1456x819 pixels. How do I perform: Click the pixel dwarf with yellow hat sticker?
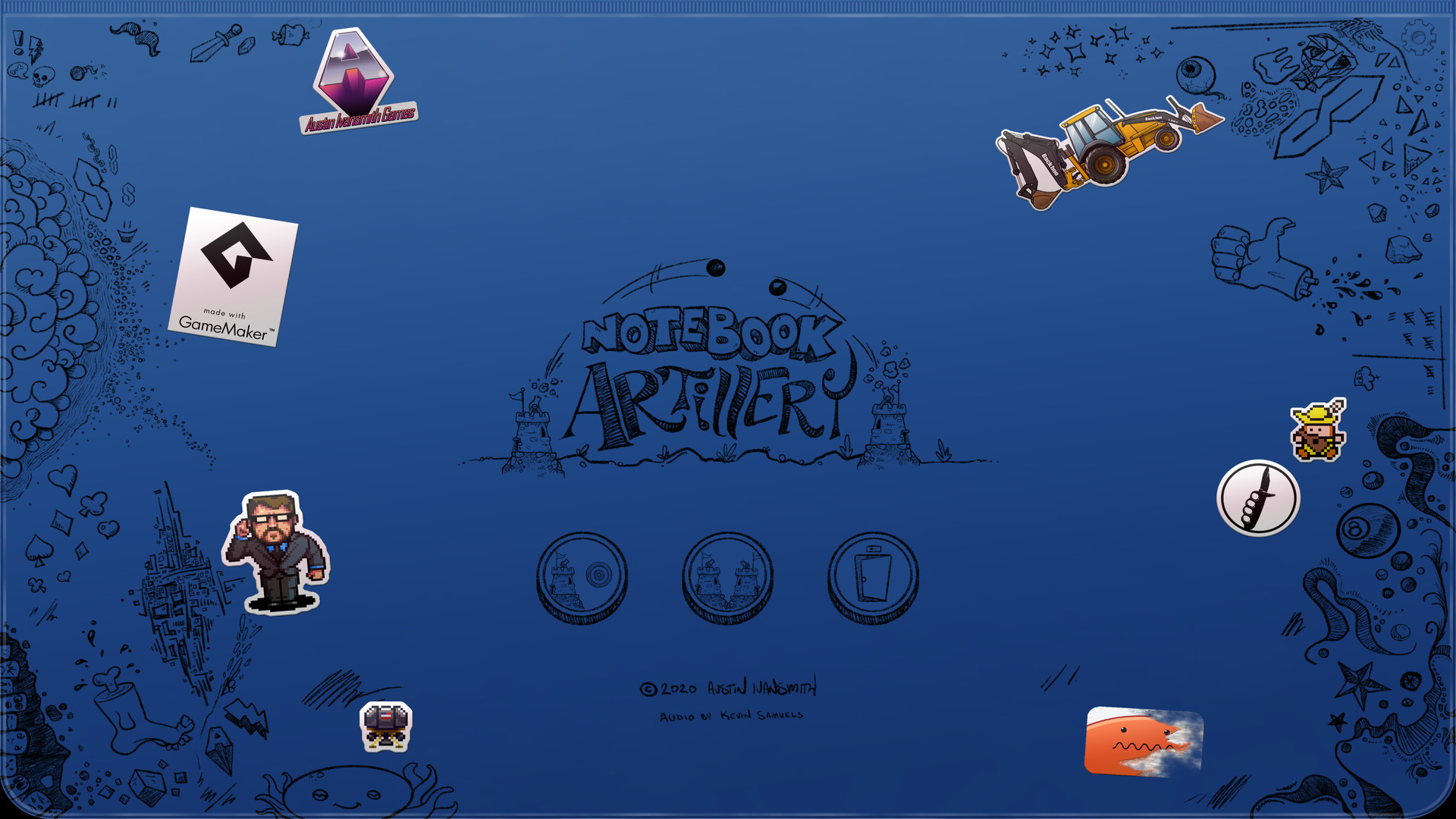(x=1318, y=431)
